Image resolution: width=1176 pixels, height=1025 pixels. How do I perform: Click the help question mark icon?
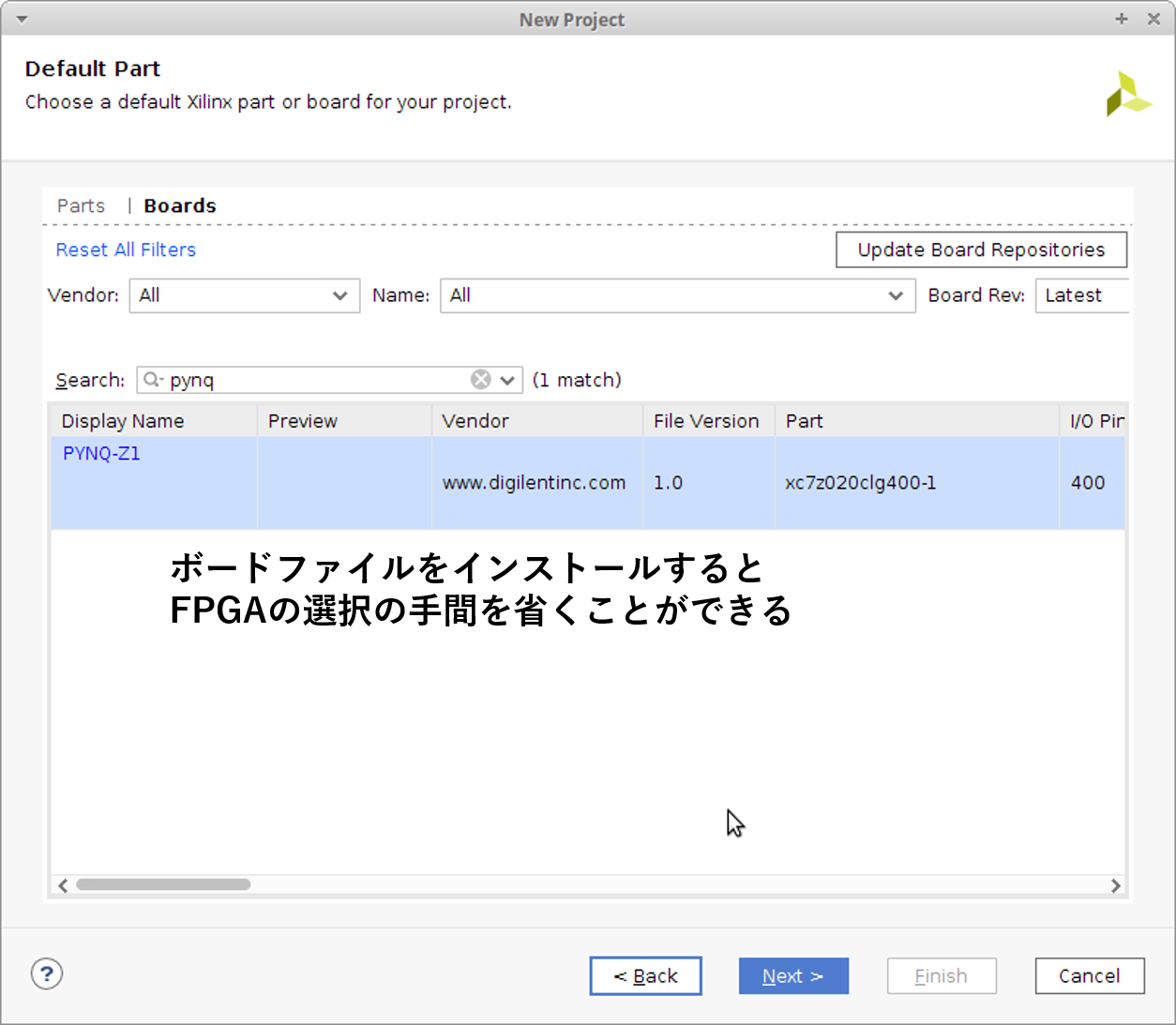pos(47,973)
